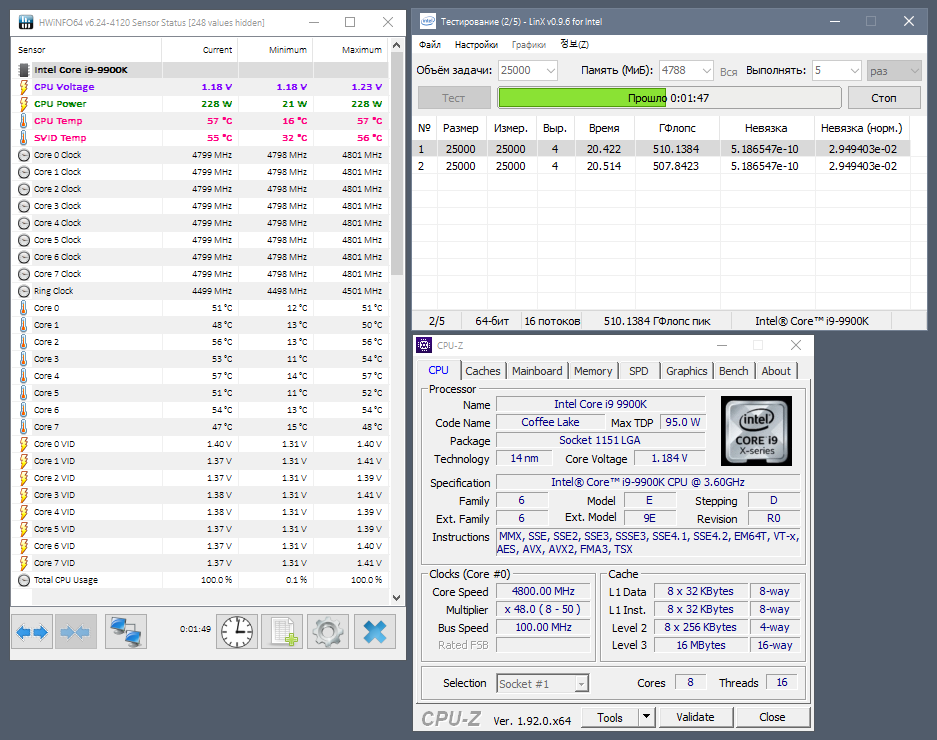937x740 pixels.
Task: Open the Настройки menu in LinX
Action: (476, 44)
